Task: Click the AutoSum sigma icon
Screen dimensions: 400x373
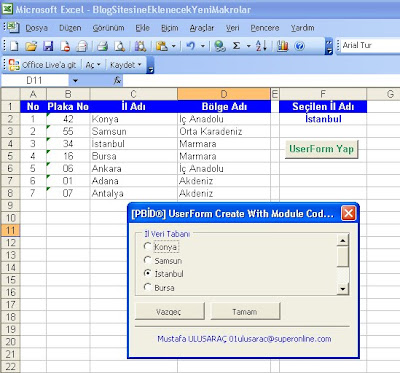Action: pos(236,45)
